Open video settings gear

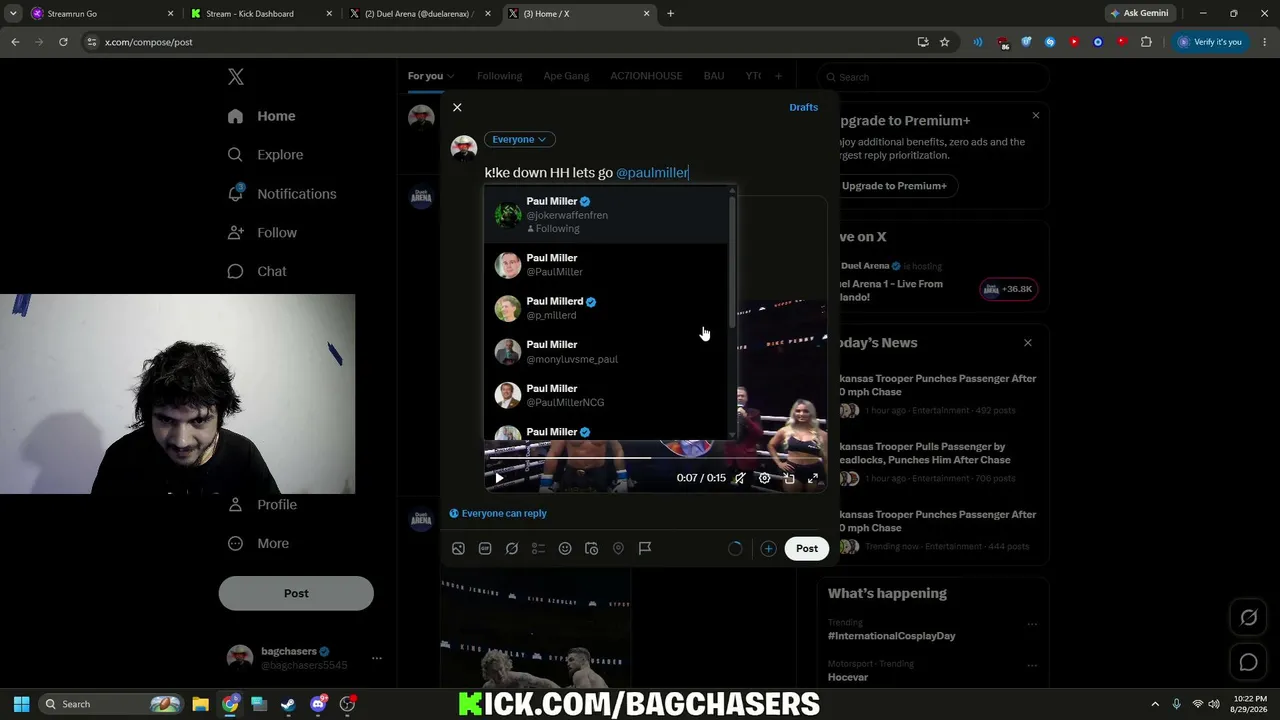tap(764, 478)
